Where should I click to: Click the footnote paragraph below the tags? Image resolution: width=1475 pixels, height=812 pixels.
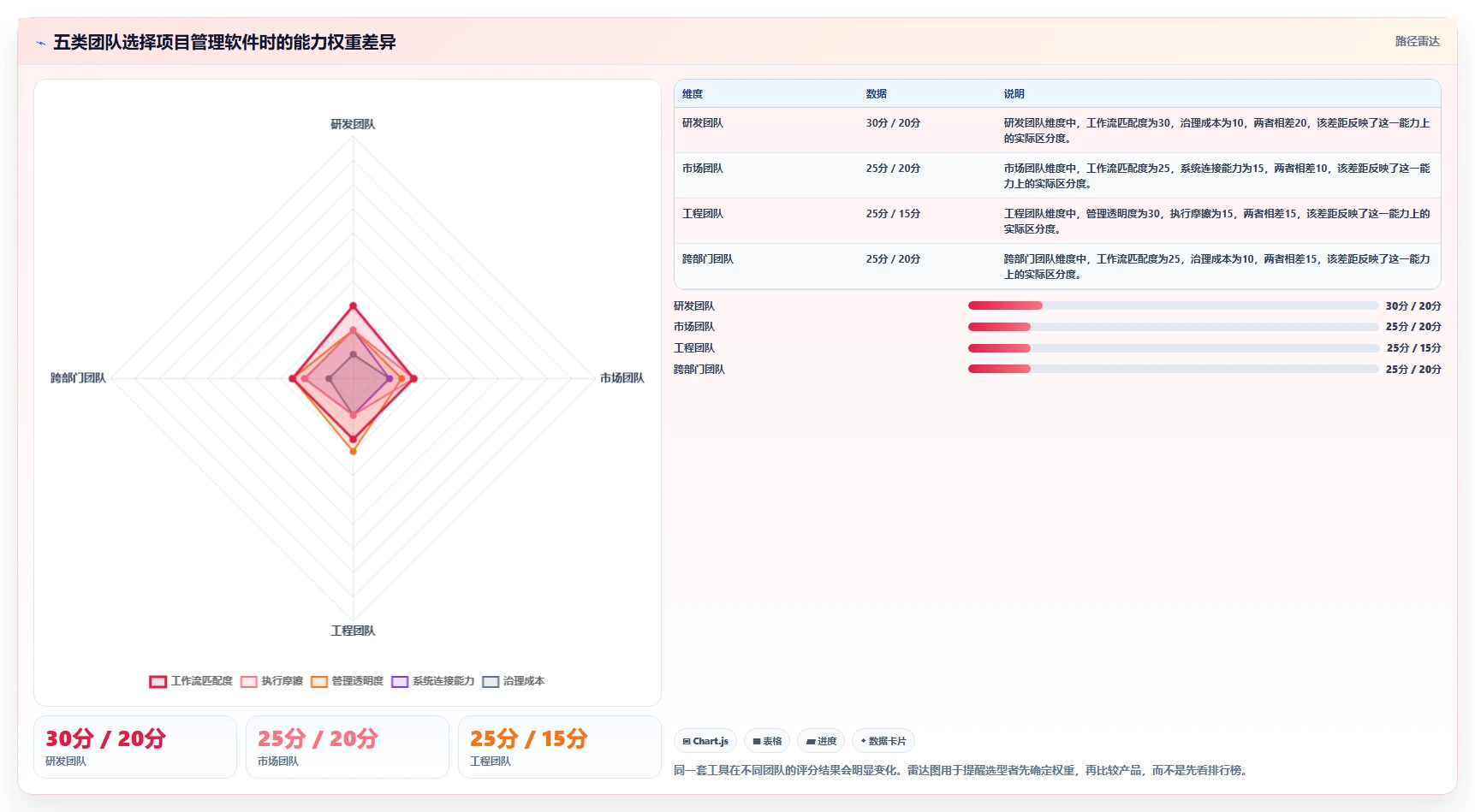click(962, 770)
